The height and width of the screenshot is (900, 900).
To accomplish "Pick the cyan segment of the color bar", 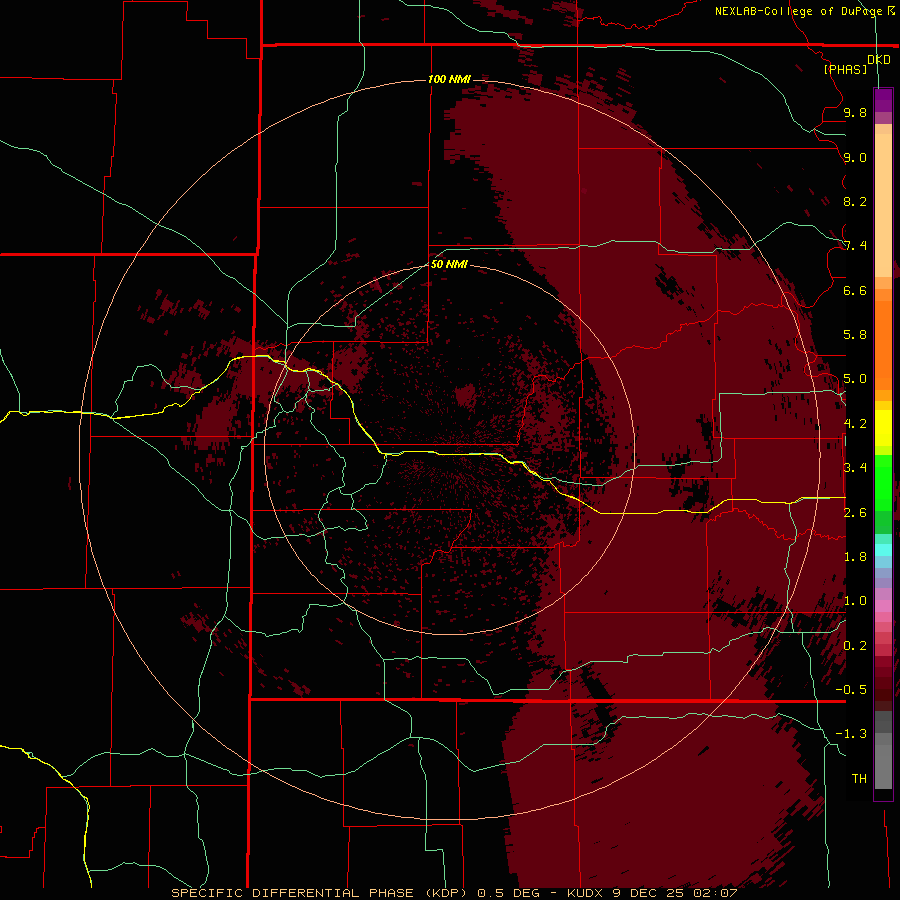I will [883, 550].
